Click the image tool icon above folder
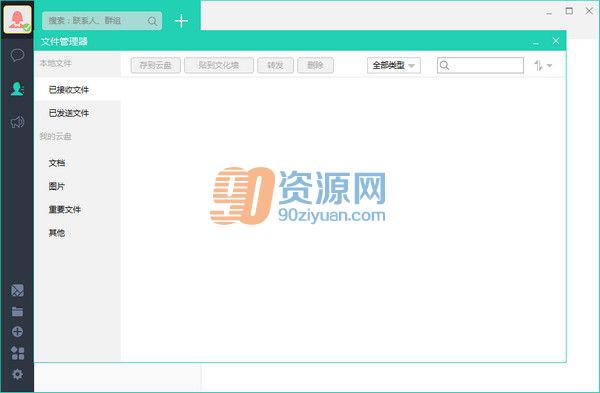This screenshot has width=600, height=393. coord(17,290)
